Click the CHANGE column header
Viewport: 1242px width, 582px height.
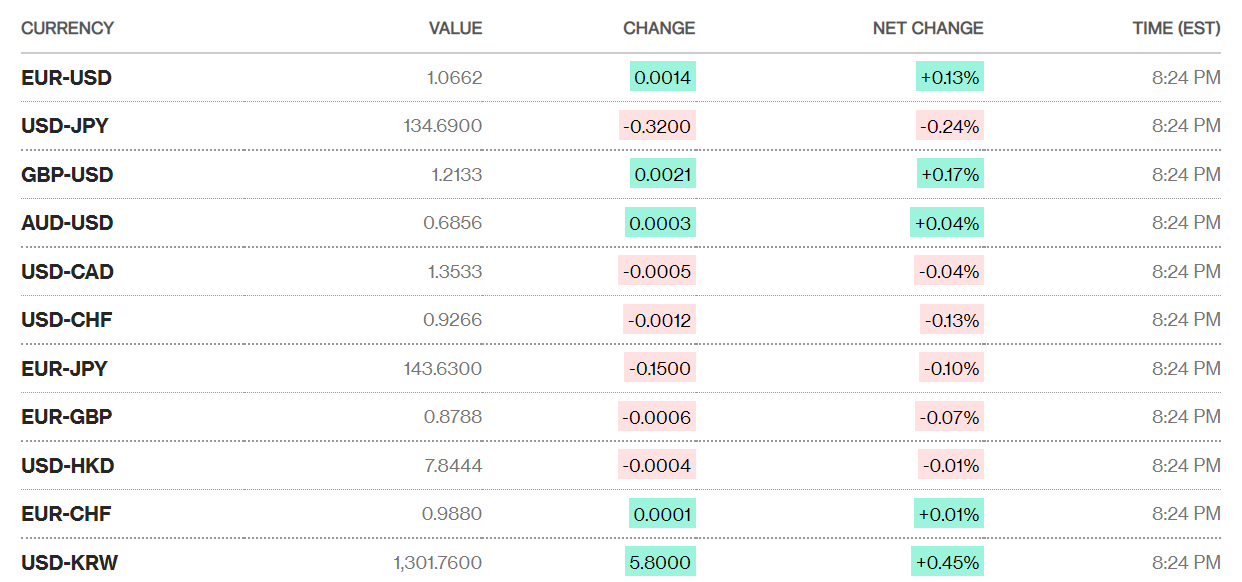click(659, 28)
